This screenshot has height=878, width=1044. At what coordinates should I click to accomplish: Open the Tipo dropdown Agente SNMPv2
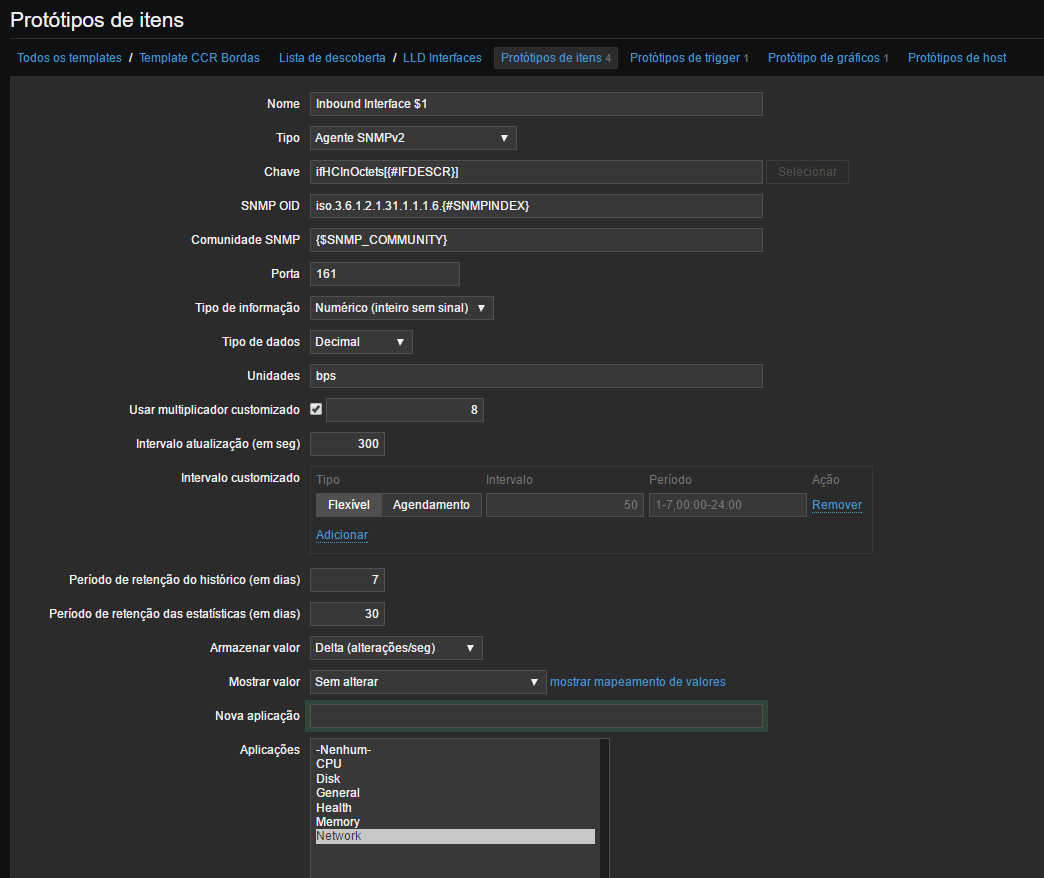point(413,138)
